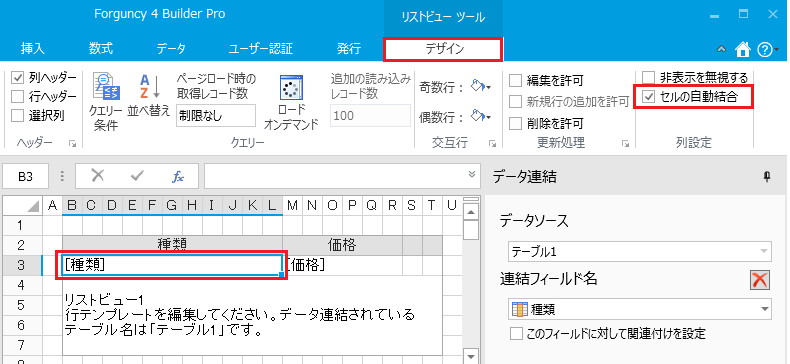790x364 pixels.
Task: Enable the 編集を許可 checkbox
Action: pos(515,80)
